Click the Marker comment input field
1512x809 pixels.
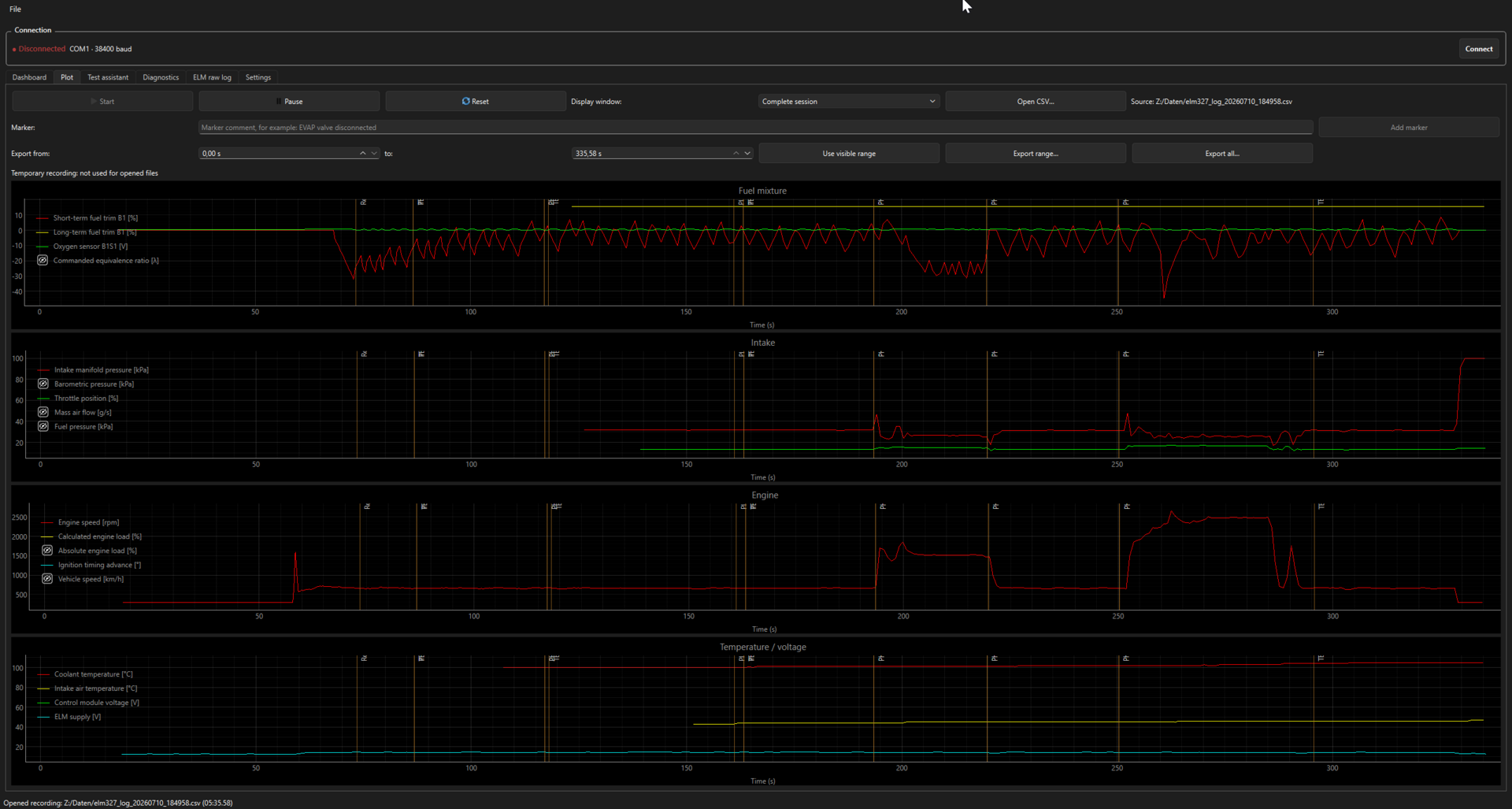[755, 128]
